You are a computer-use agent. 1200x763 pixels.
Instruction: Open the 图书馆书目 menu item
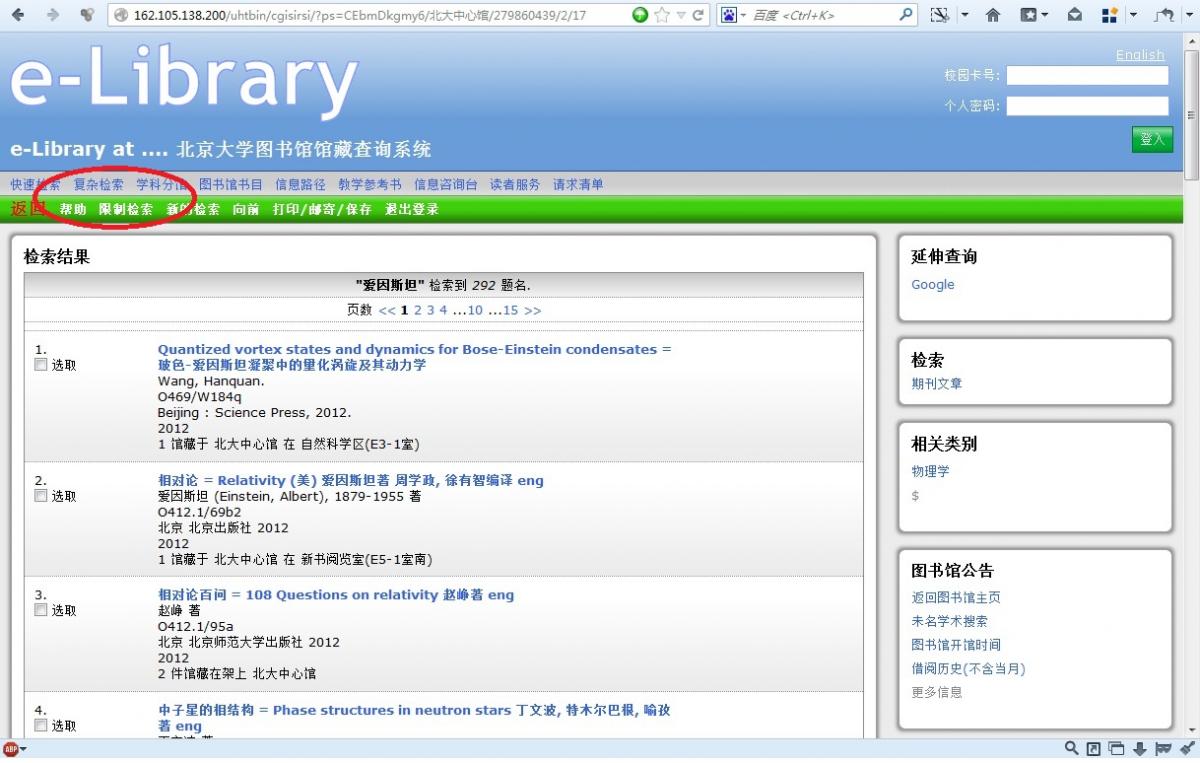point(231,185)
